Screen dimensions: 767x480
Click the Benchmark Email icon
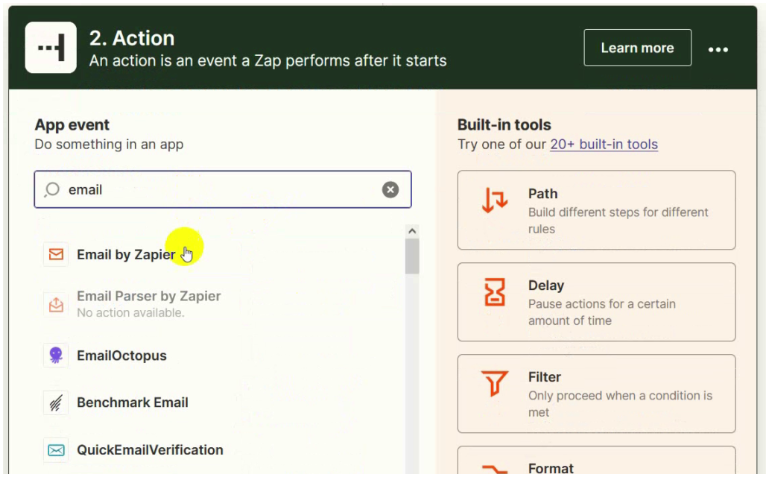pyautogui.click(x=56, y=403)
